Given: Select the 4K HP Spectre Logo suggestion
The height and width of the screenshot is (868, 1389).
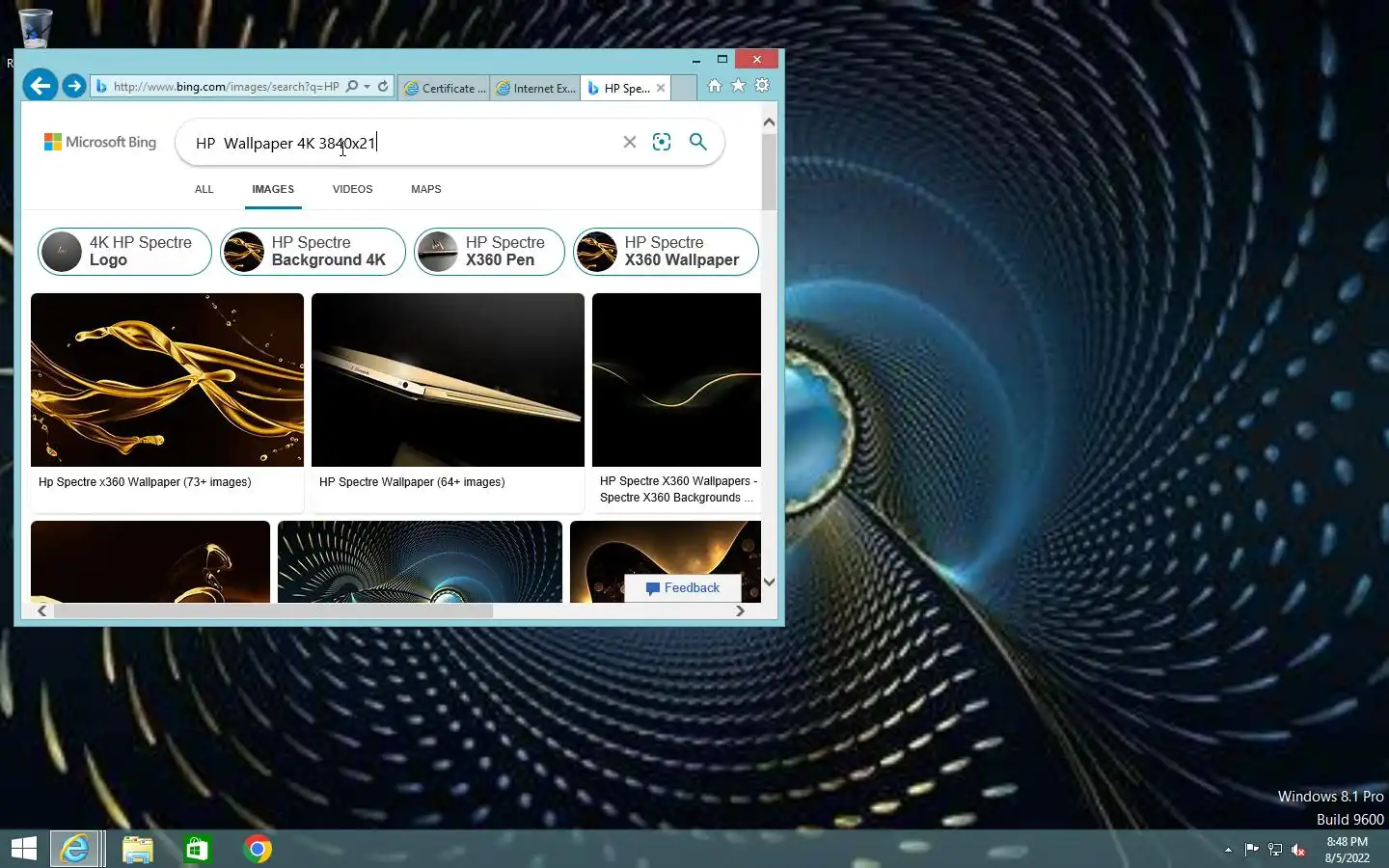Looking at the screenshot, I should 124,252.
